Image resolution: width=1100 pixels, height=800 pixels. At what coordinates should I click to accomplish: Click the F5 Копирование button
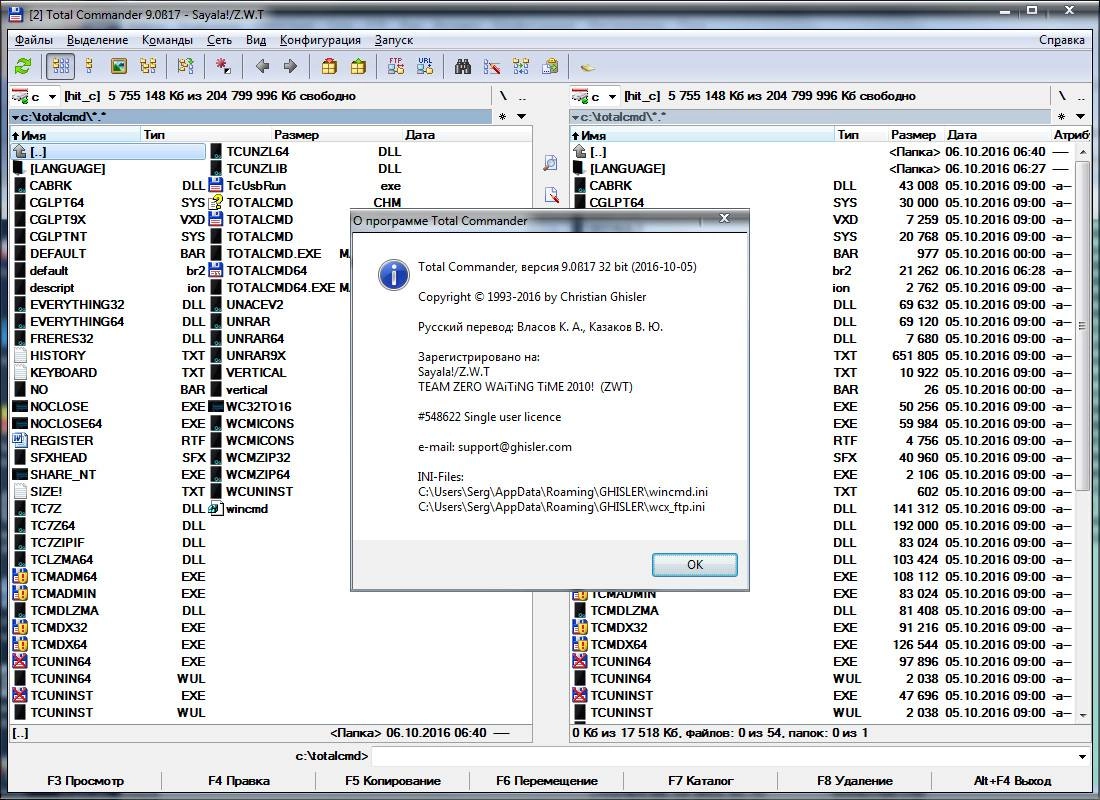pyautogui.click(x=393, y=781)
